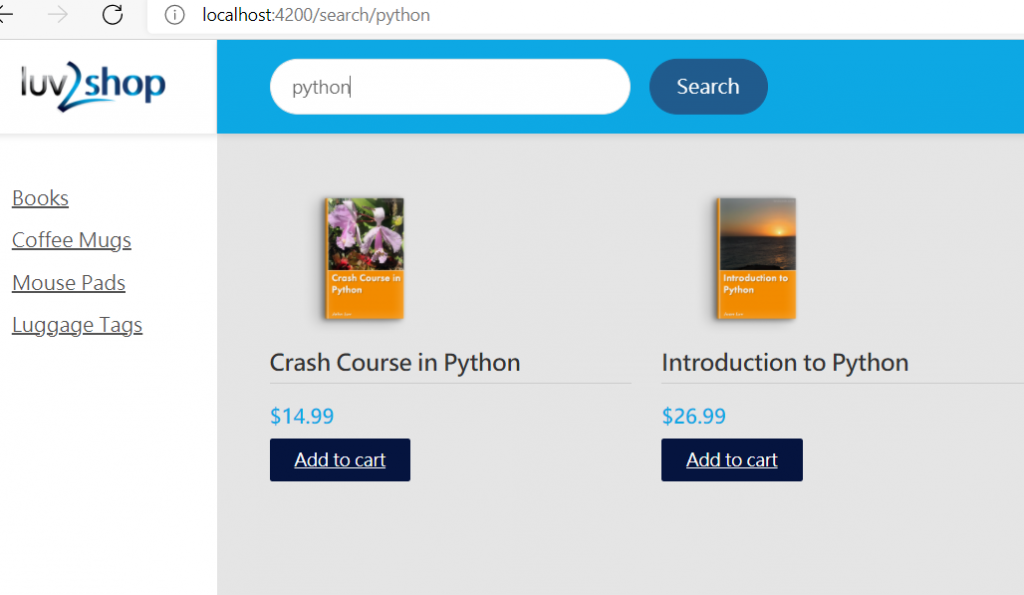1024x595 pixels.
Task: Reload the page with refresh icon
Action: [113, 15]
